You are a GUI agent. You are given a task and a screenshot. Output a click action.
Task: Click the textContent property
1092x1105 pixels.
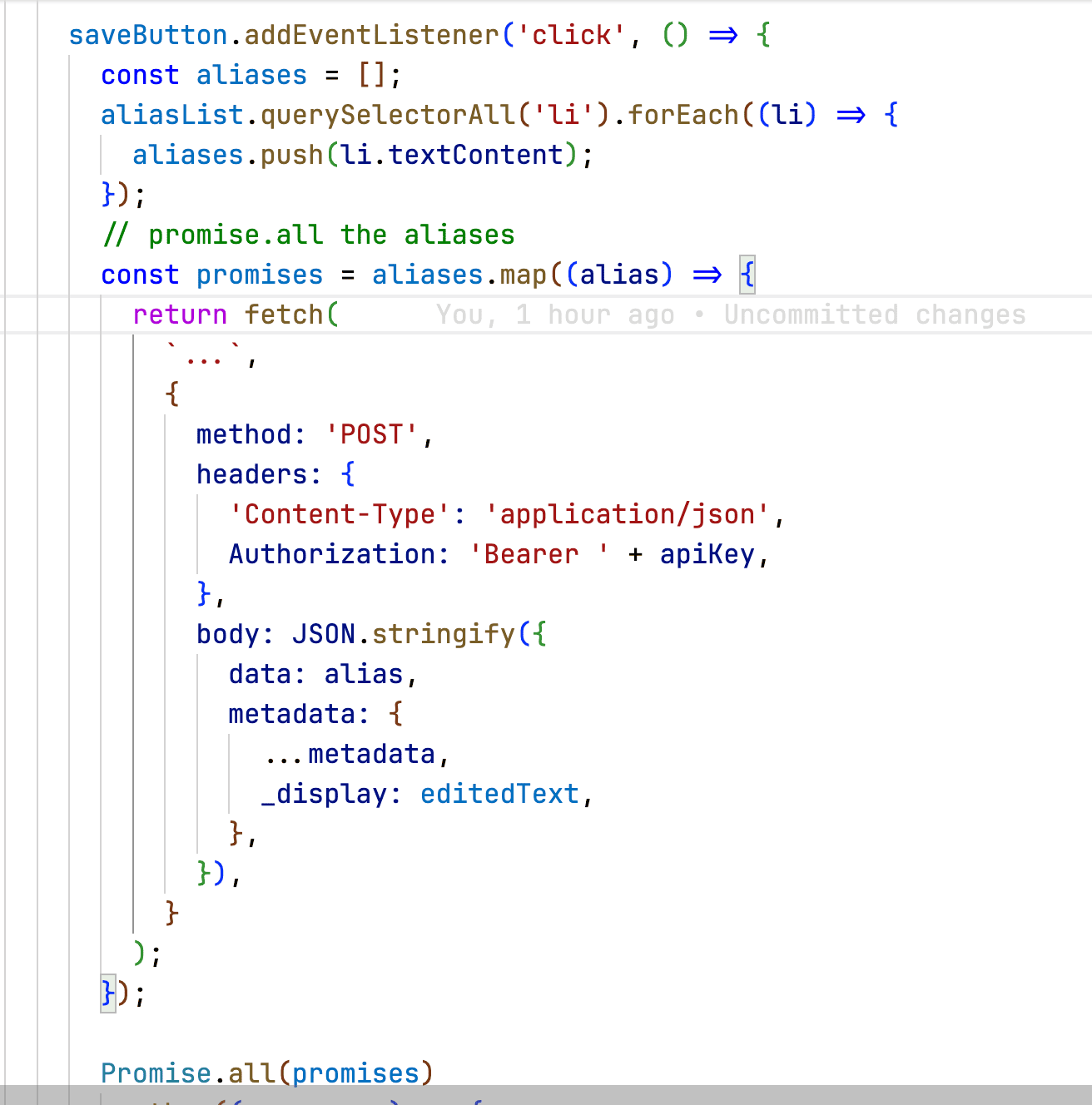pyautogui.click(x=476, y=155)
